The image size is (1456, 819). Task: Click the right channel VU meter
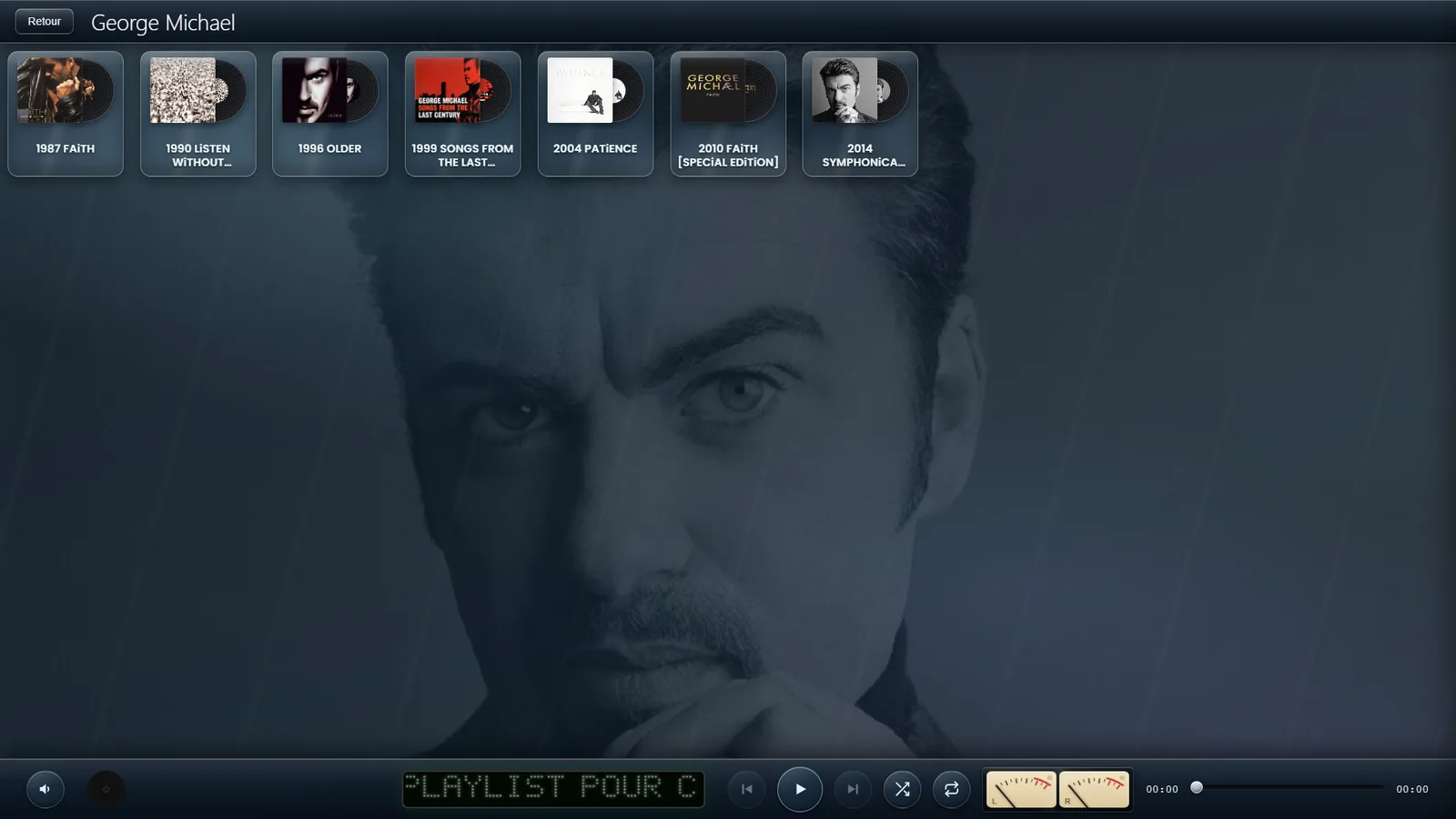(1094, 789)
